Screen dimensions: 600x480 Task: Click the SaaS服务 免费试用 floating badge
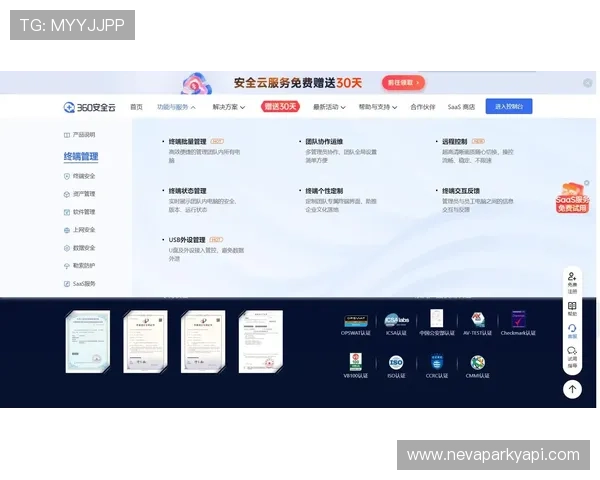click(572, 198)
